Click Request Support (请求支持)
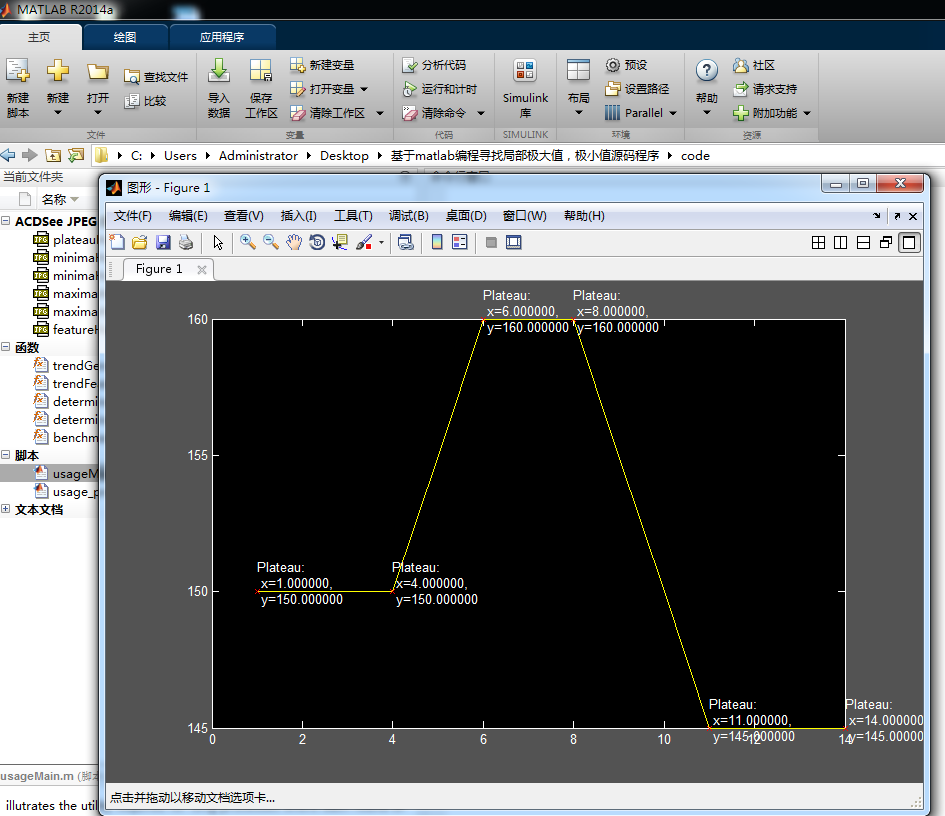Image resolution: width=945 pixels, height=816 pixels. point(765,89)
